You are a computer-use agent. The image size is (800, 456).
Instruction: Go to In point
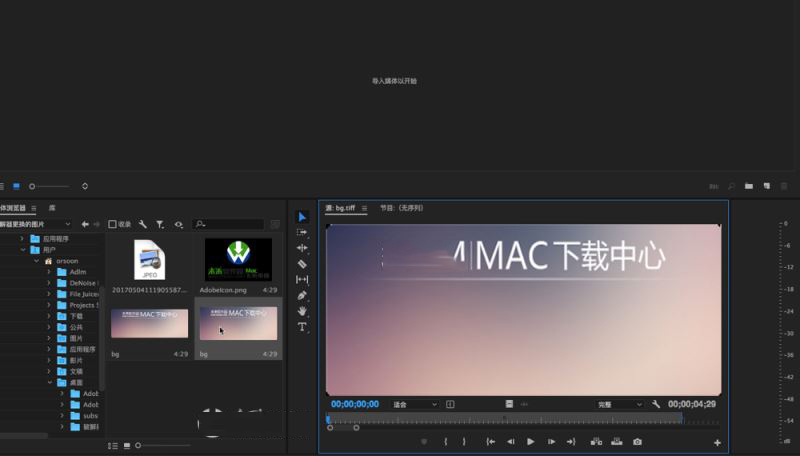[490, 442]
